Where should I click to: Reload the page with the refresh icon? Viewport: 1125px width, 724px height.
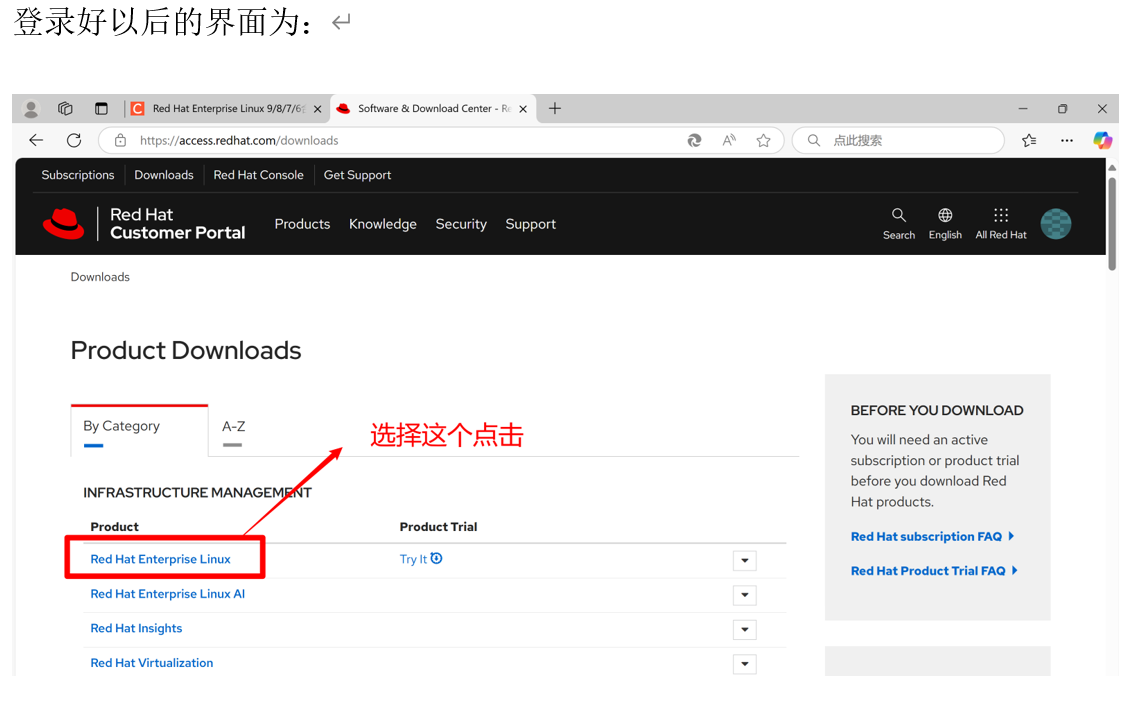click(x=74, y=141)
